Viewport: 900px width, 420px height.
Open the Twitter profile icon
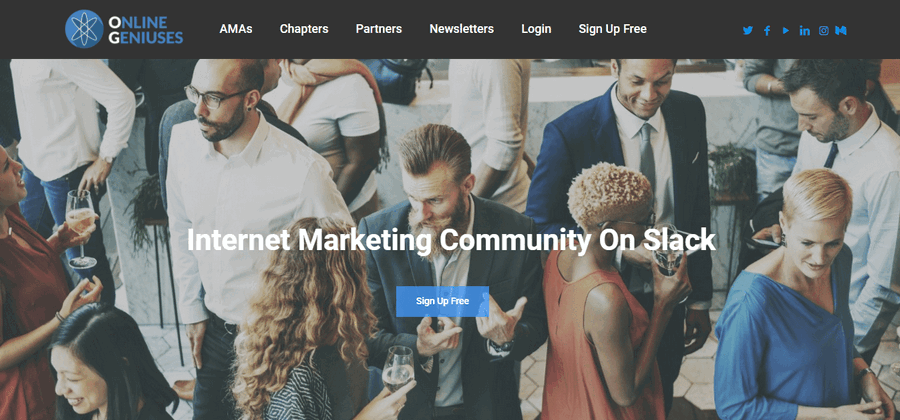coord(747,30)
